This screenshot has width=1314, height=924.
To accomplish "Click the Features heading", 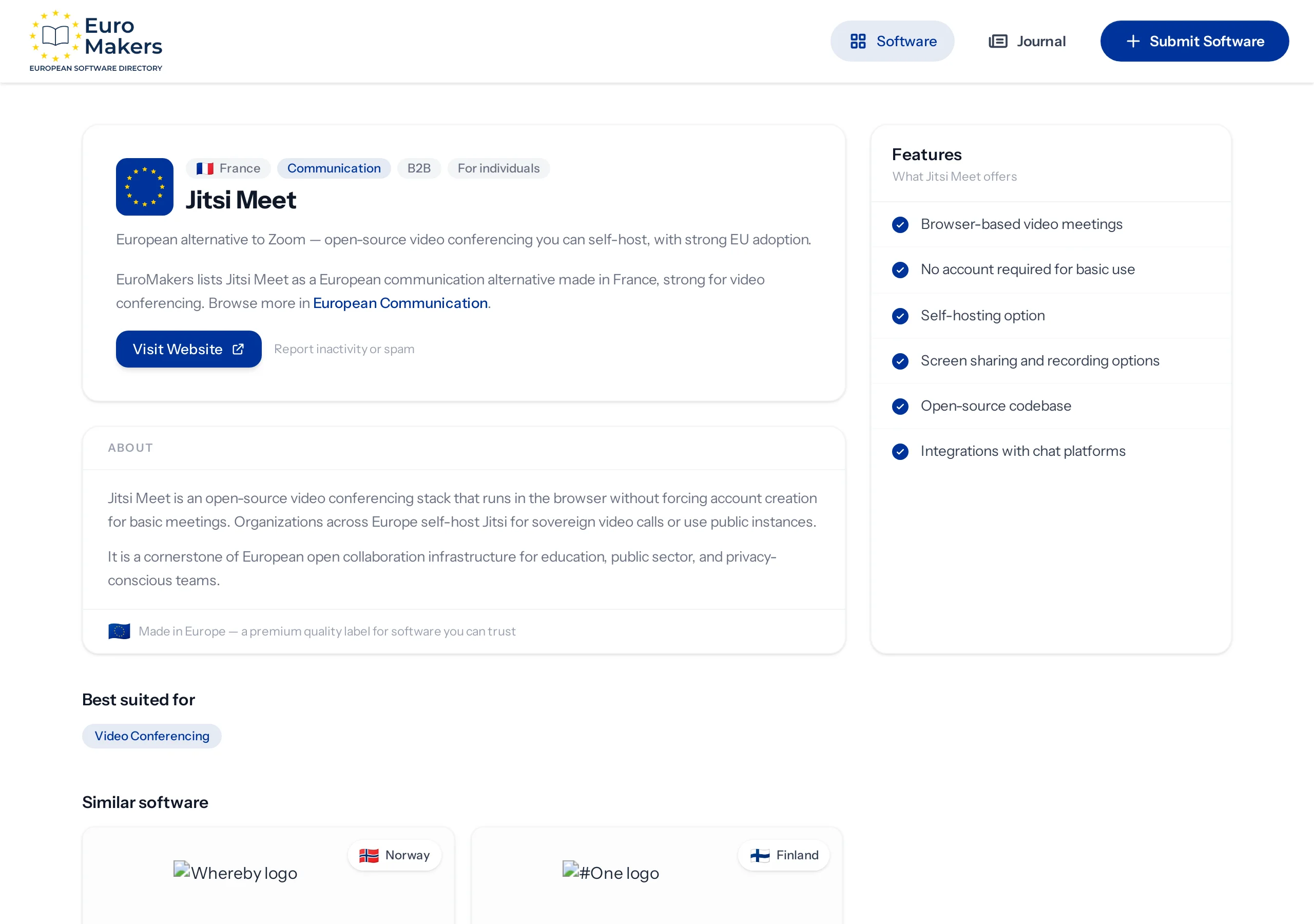I will tap(926, 155).
